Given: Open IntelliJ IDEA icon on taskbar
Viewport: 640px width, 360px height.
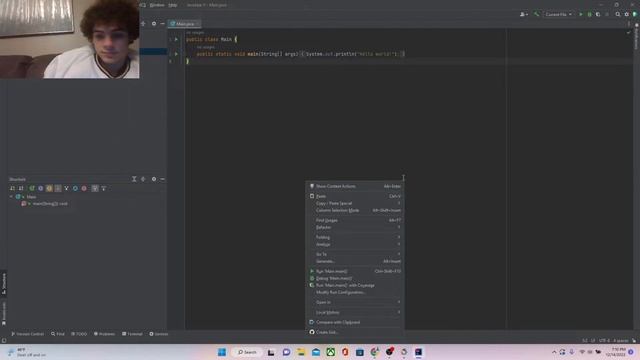Looking at the screenshot, I should click(x=418, y=352).
